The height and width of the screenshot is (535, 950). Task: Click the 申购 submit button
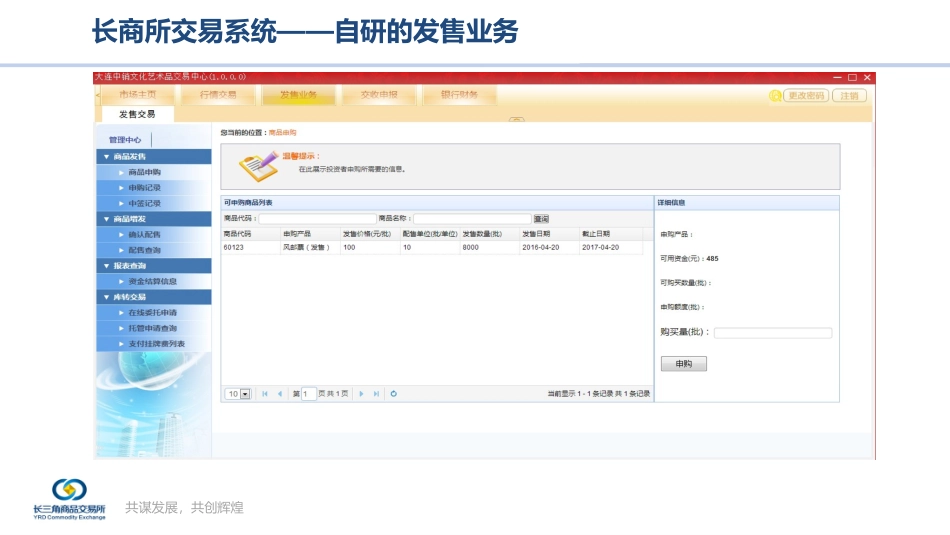click(683, 364)
